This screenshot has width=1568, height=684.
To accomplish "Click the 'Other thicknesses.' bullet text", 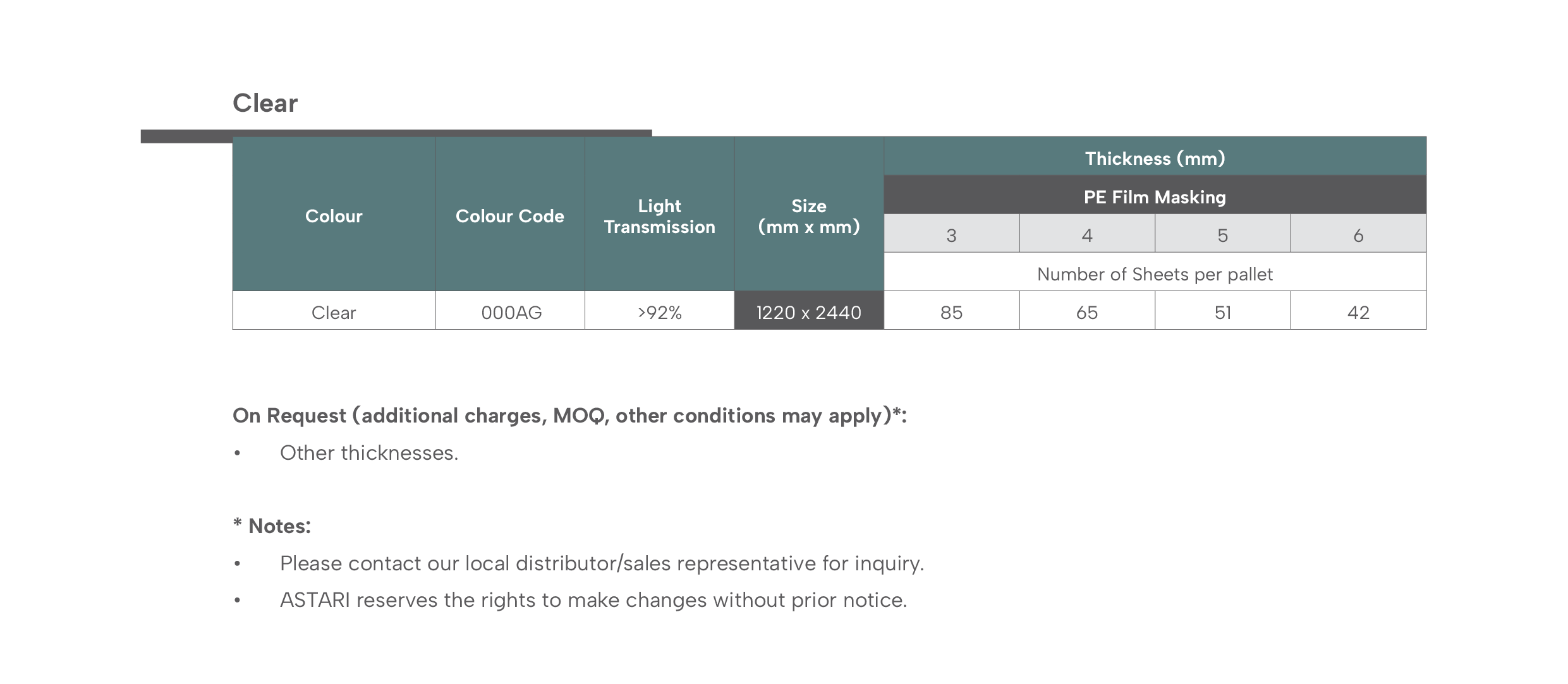I will pos(369,453).
